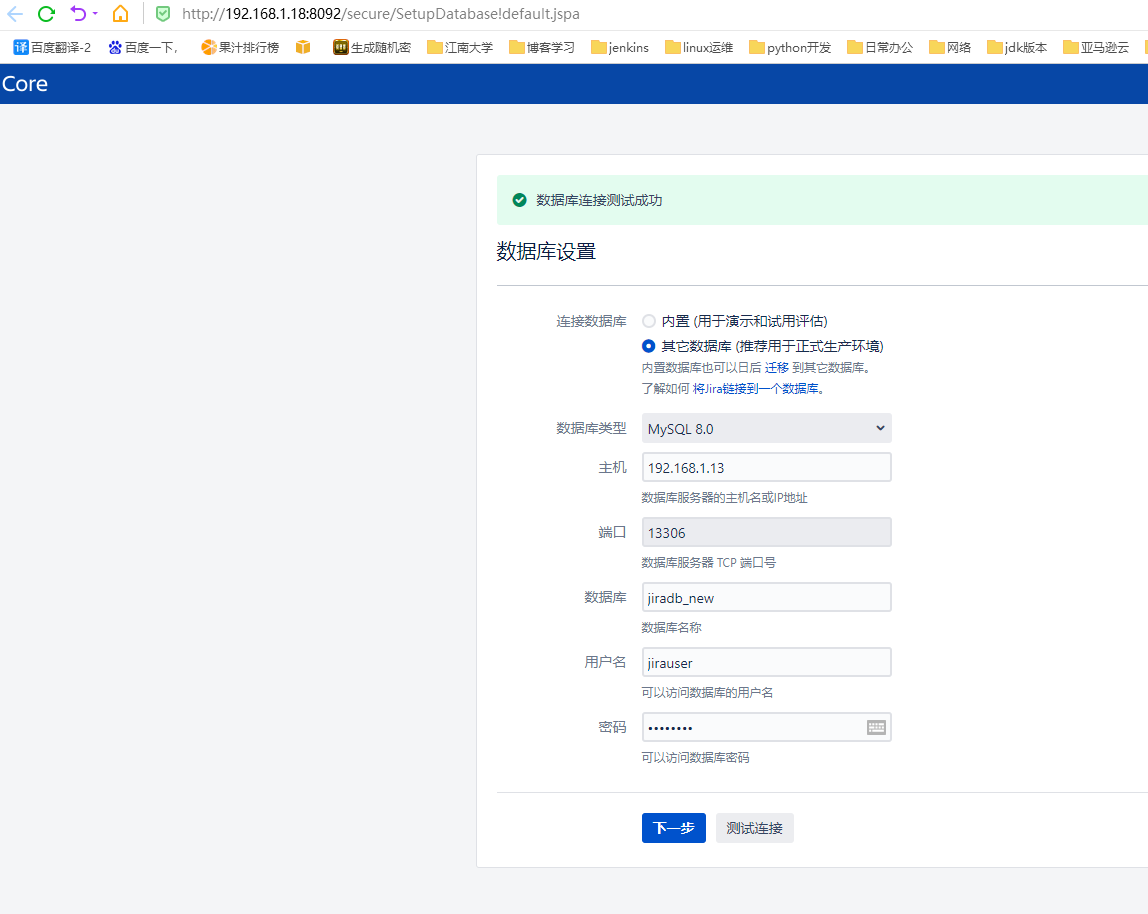
Task: Click the 端口 port field 13306
Action: pyautogui.click(x=767, y=532)
